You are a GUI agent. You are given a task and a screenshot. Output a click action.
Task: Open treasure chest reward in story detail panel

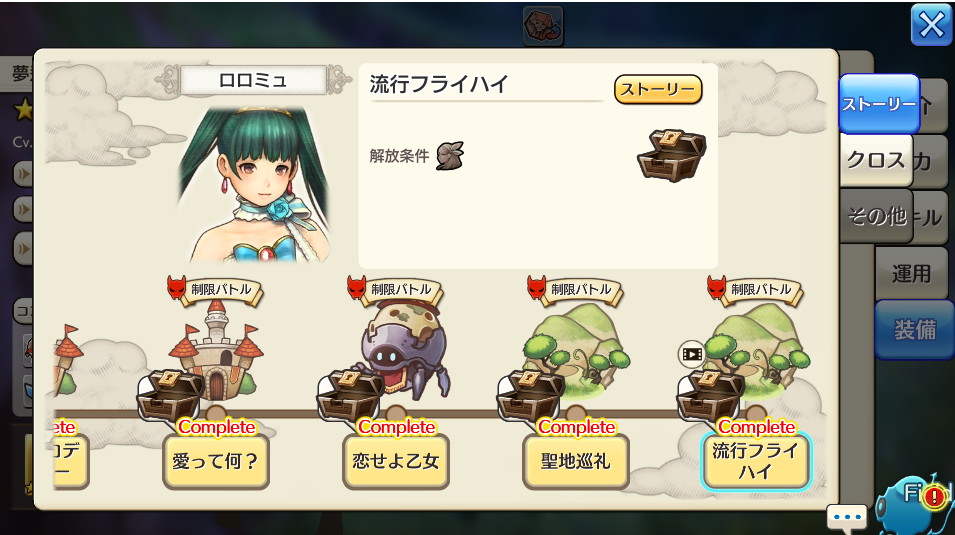tap(671, 155)
